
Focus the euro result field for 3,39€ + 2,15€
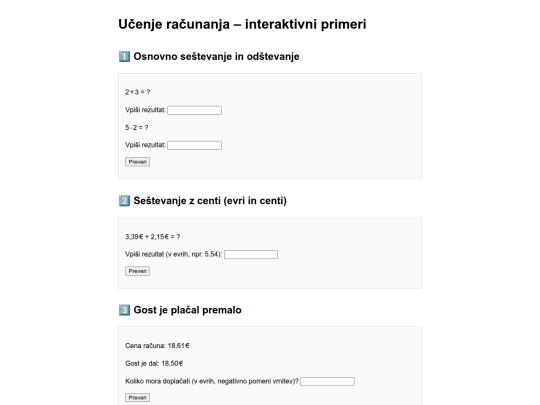coord(251,255)
